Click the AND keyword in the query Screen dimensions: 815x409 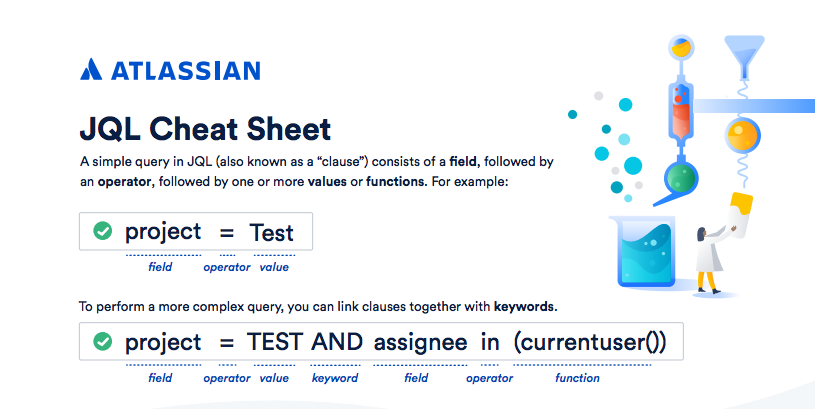(x=337, y=342)
